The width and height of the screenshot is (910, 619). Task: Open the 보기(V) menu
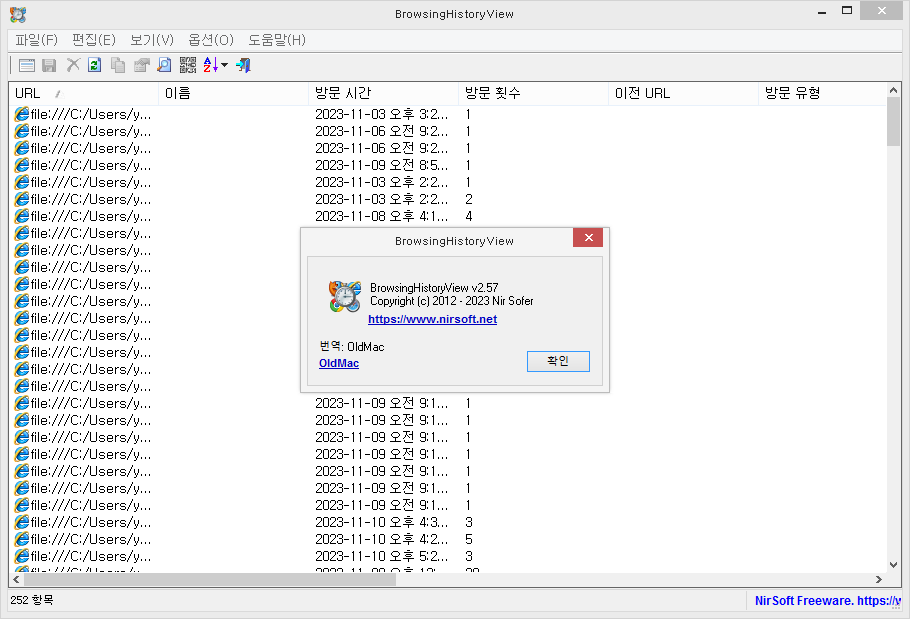151,40
